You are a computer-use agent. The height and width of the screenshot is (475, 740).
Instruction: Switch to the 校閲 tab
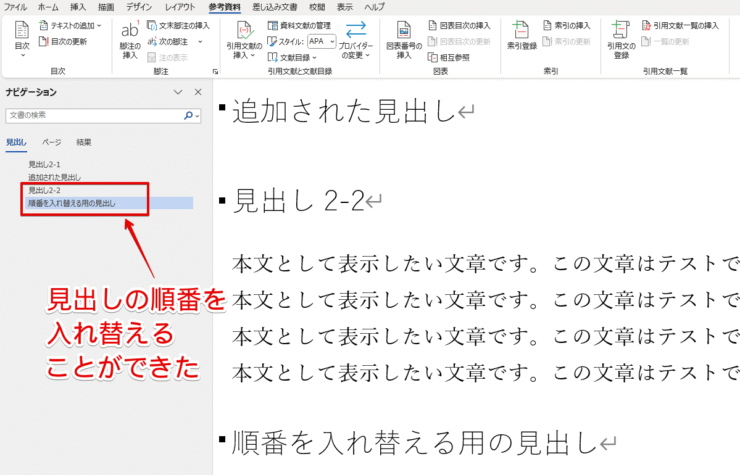317,7
